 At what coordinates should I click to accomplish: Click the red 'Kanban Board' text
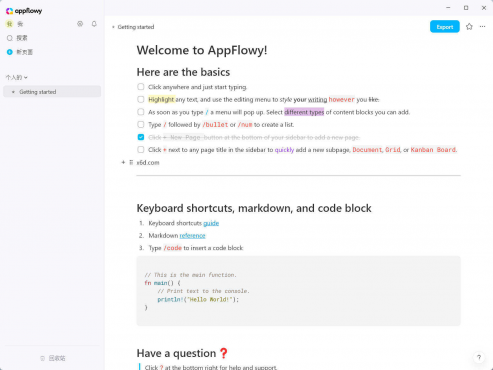(x=433, y=150)
